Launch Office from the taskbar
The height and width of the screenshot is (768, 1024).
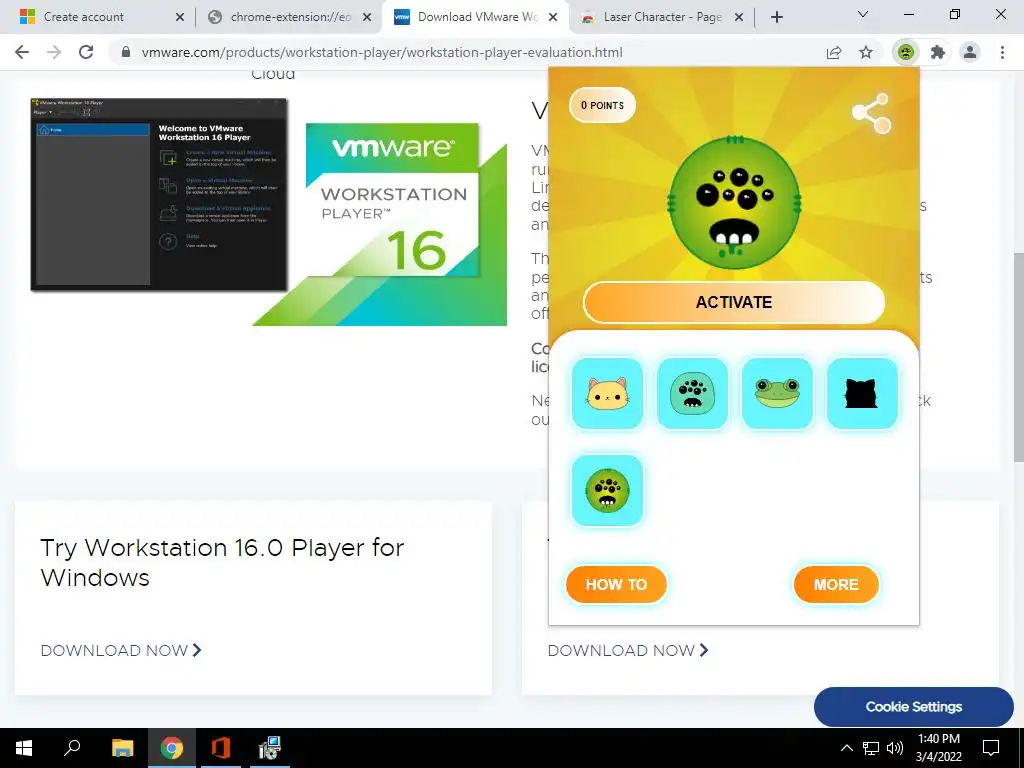pos(221,748)
